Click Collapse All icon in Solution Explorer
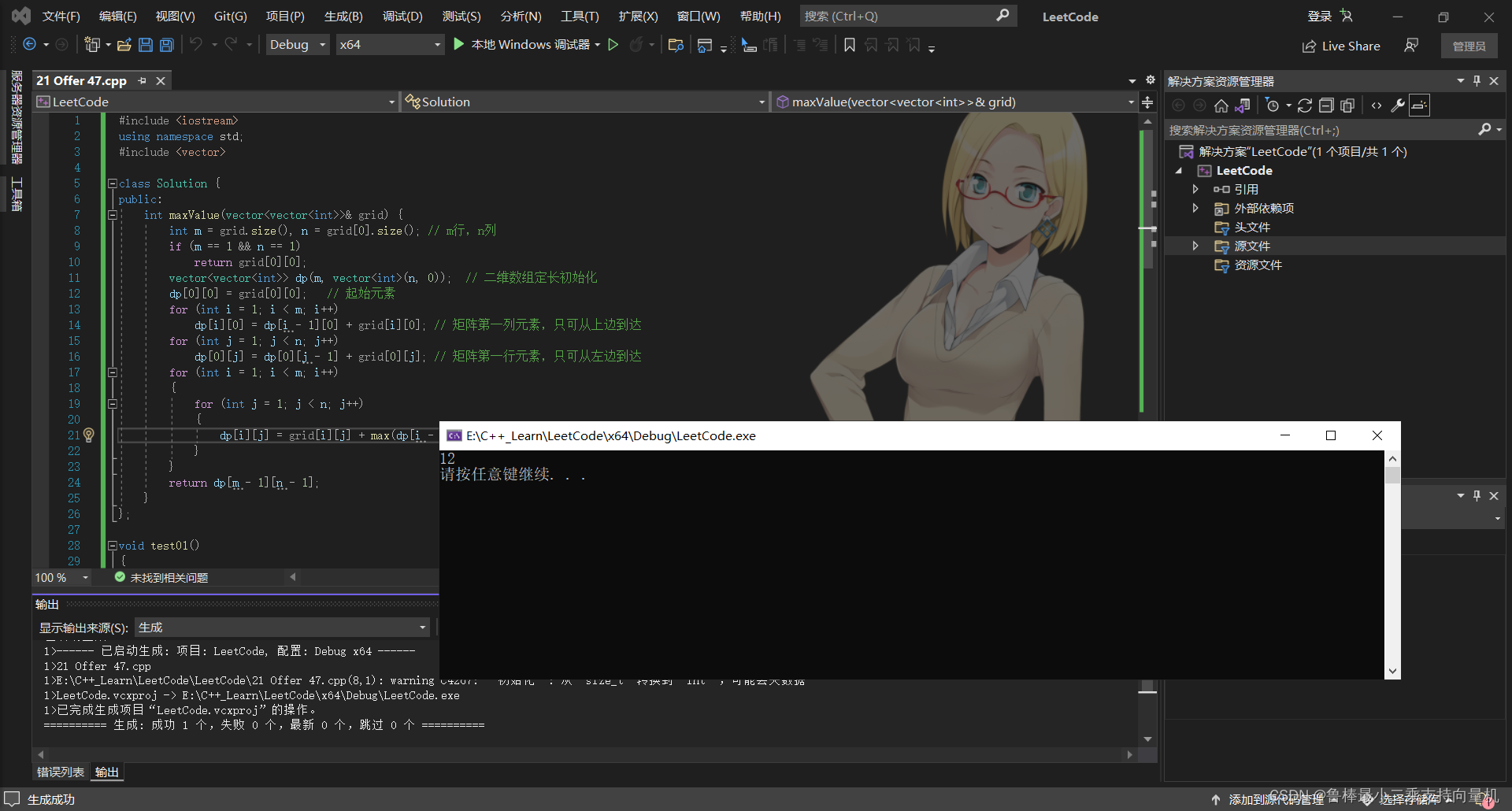The image size is (1512, 811). (1326, 106)
